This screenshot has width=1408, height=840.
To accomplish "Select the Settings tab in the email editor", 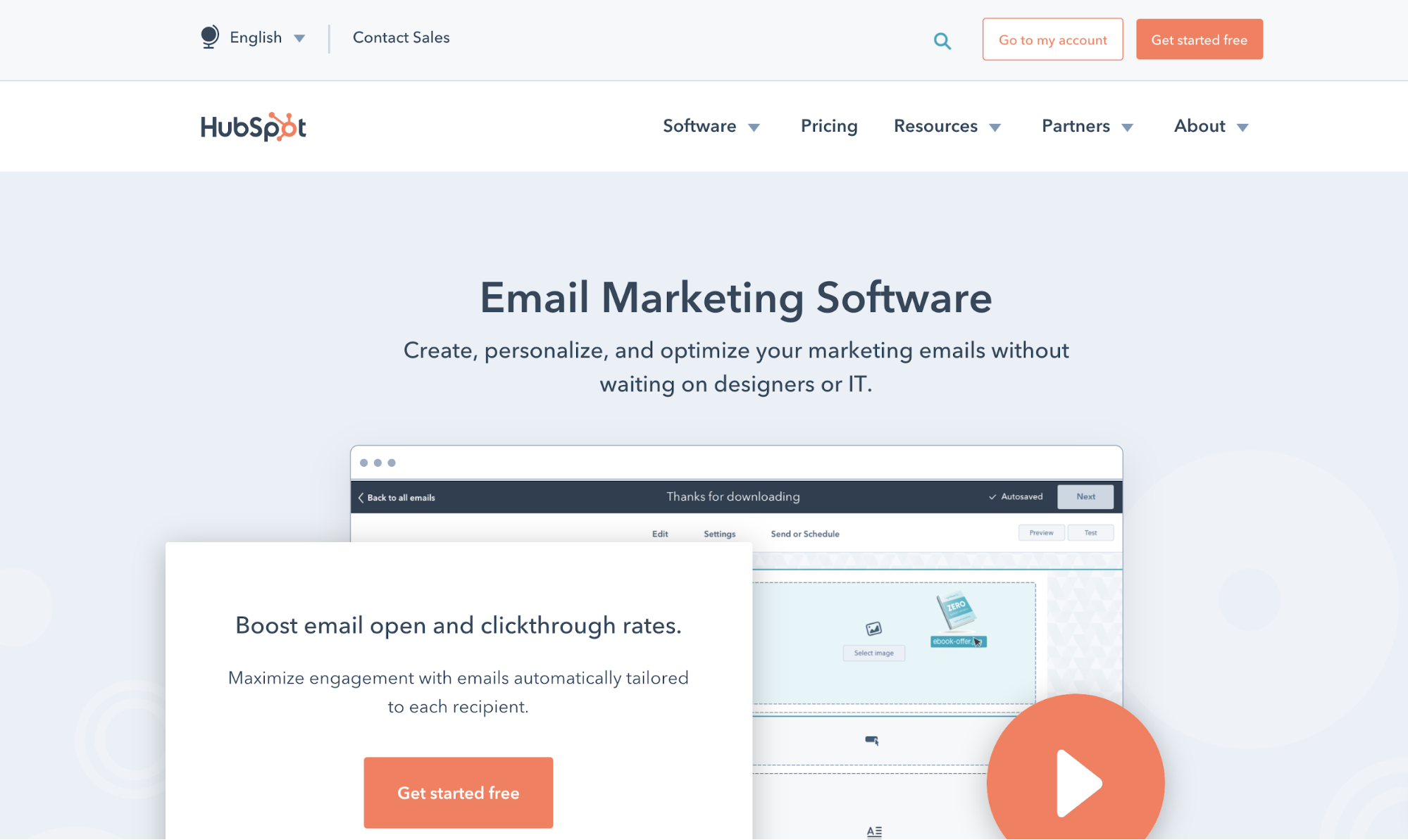I will click(720, 533).
